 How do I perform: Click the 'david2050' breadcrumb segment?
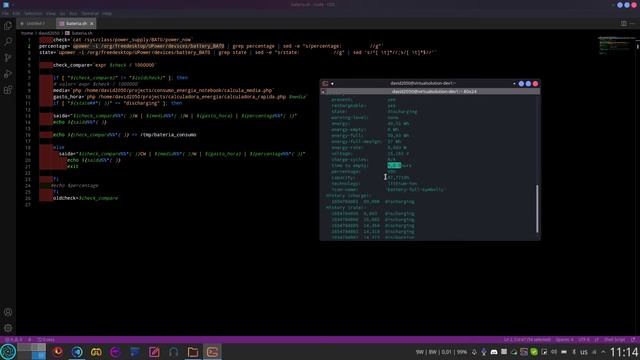[49, 33]
